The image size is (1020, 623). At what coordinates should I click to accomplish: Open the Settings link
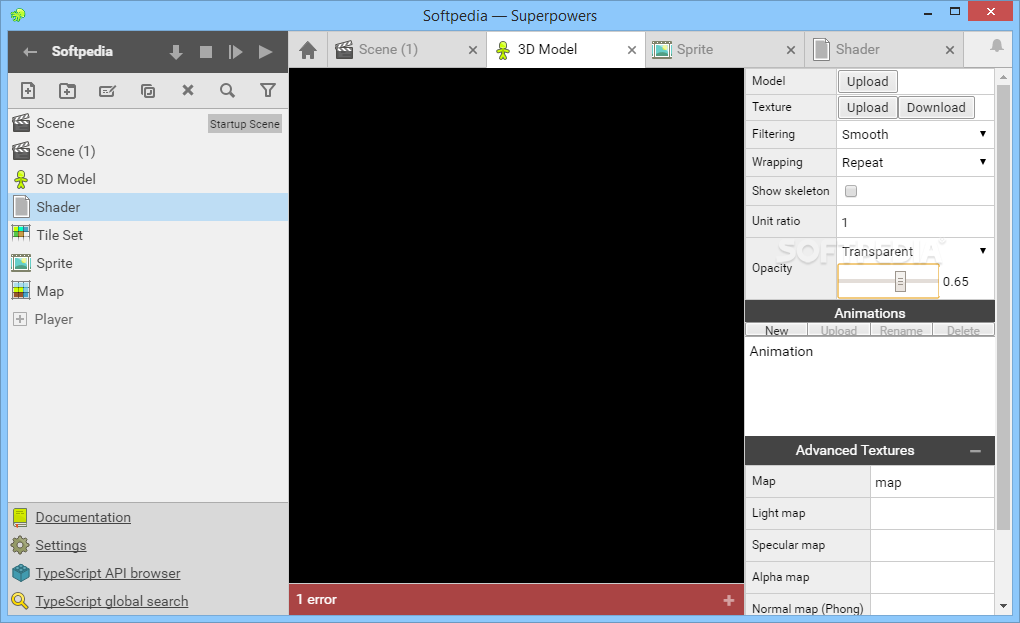tap(60, 545)
